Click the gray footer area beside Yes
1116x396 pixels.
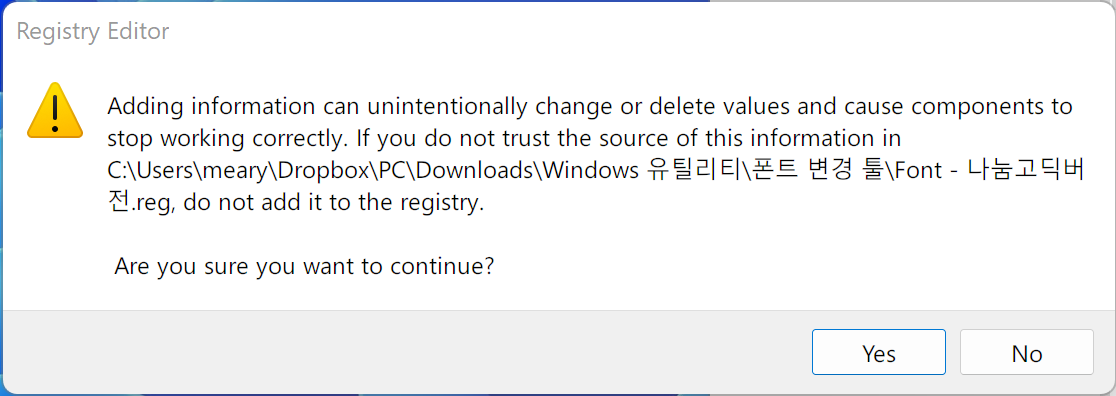(406, 353)
